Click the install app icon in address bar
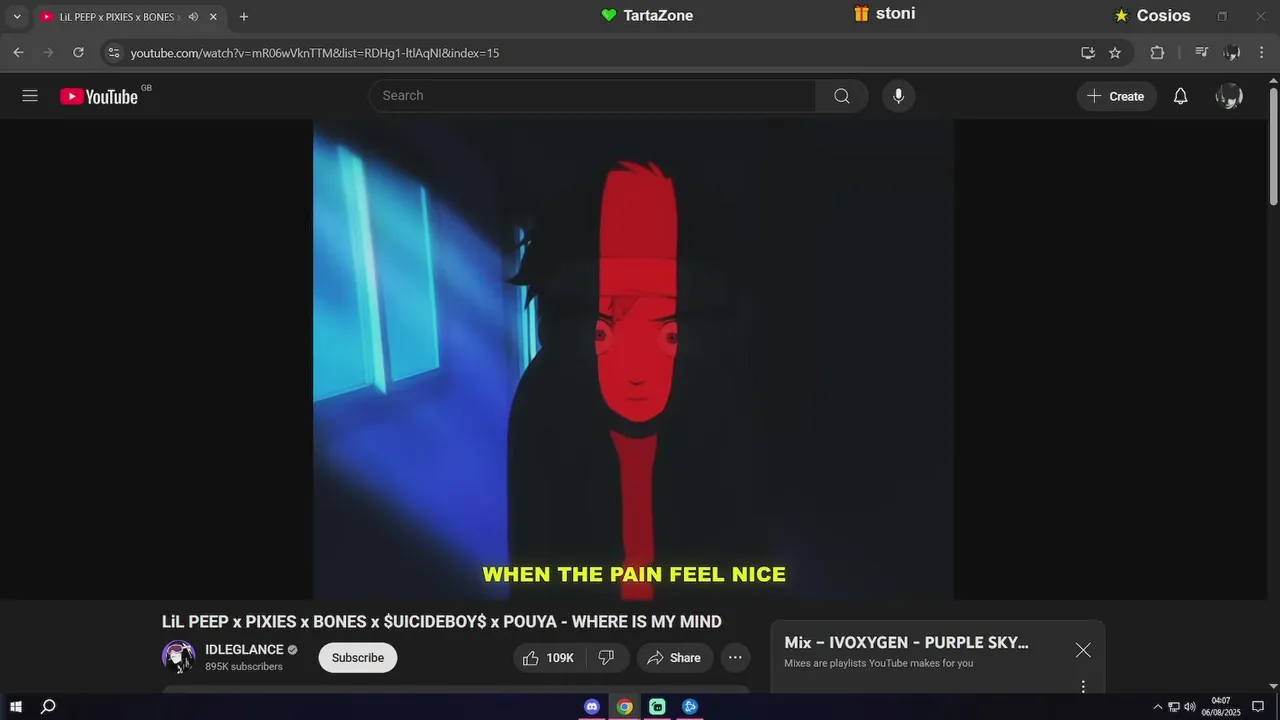The height and width of the screenshot is (720, 1280). 1088,53
